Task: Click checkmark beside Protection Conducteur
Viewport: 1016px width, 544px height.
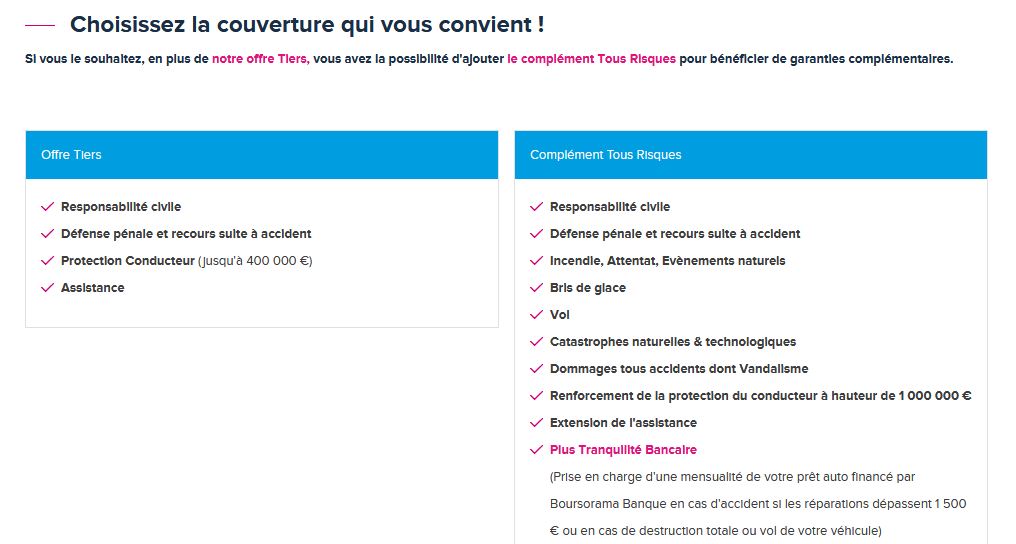Action: pyautogui.click(x=47, y=260)
